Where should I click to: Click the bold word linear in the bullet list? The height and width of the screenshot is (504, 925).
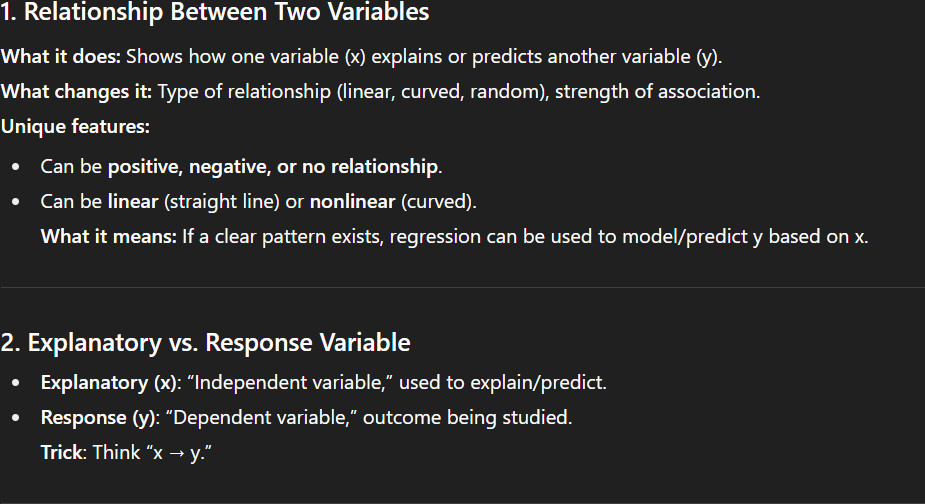pyautogui.click(x=133, y=202)
